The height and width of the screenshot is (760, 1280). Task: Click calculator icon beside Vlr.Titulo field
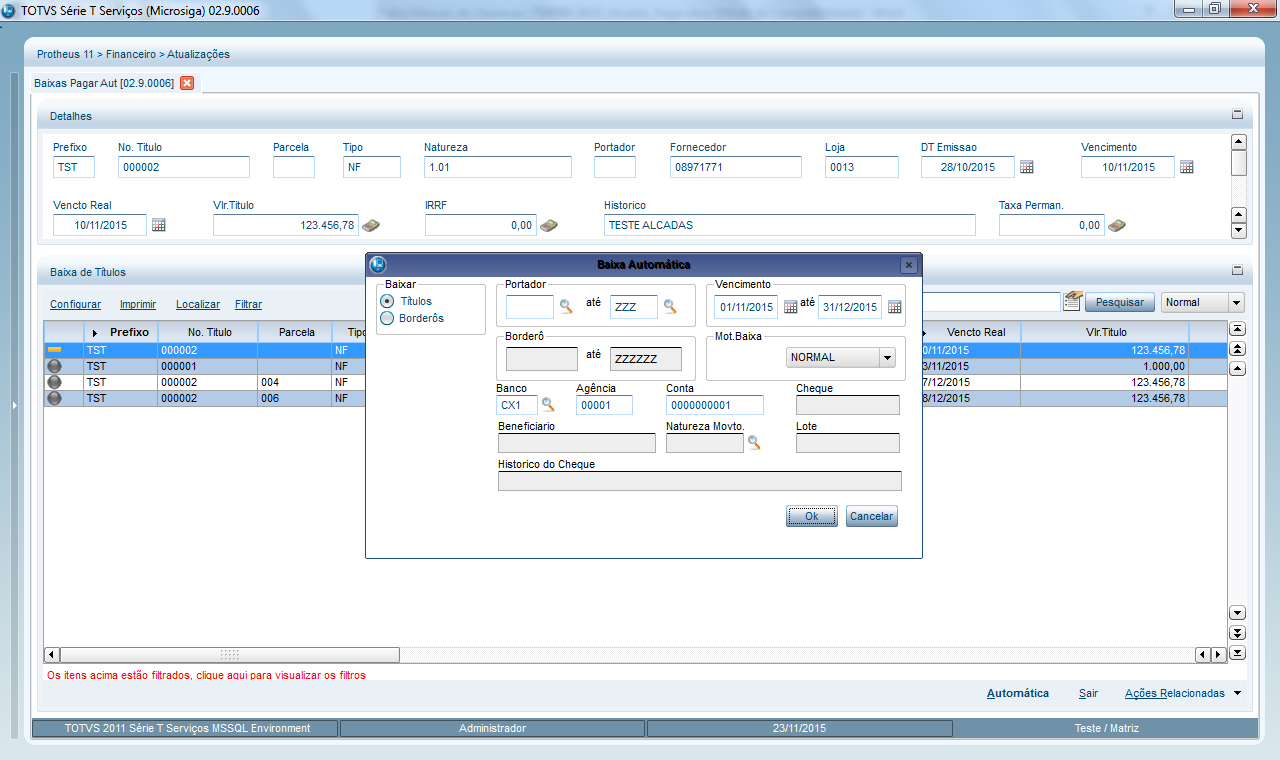[371, 226]
